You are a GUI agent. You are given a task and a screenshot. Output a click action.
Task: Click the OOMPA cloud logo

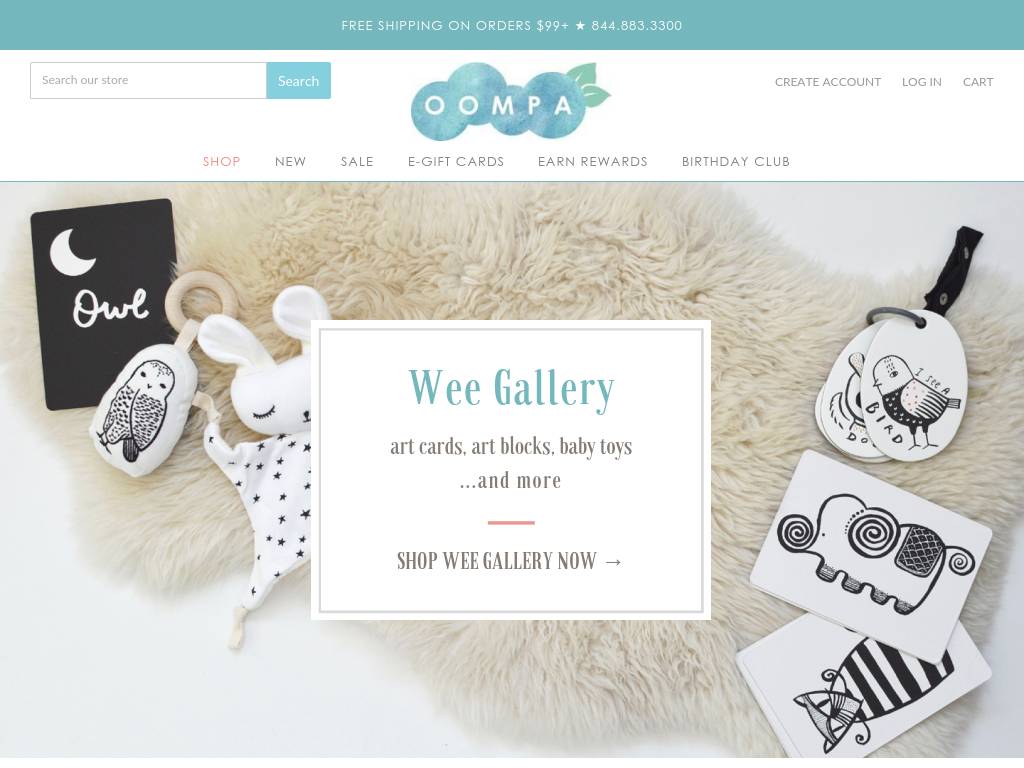[x=510, y=101]
